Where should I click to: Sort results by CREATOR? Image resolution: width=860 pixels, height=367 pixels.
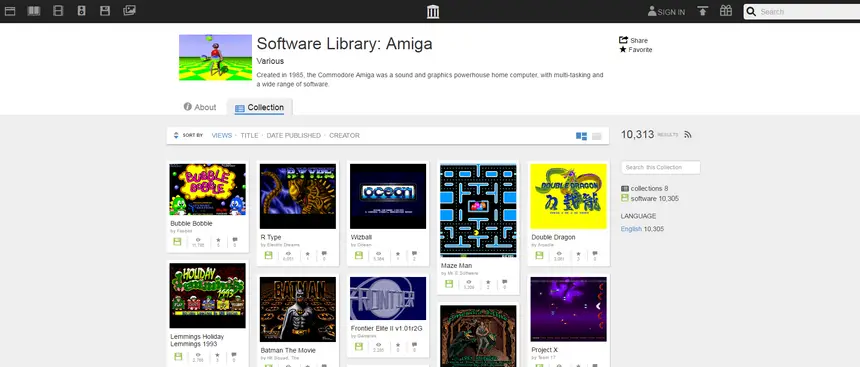coord(344,135)
